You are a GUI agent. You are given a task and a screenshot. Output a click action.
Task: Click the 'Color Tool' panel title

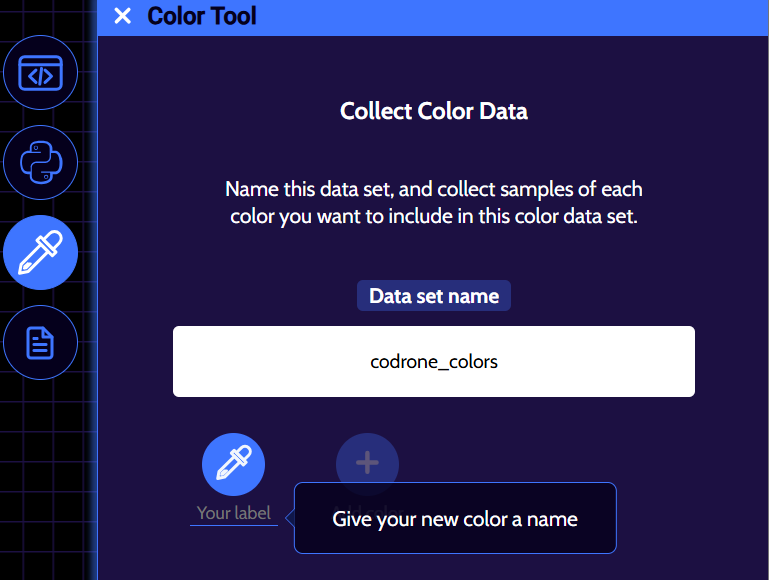201,16
